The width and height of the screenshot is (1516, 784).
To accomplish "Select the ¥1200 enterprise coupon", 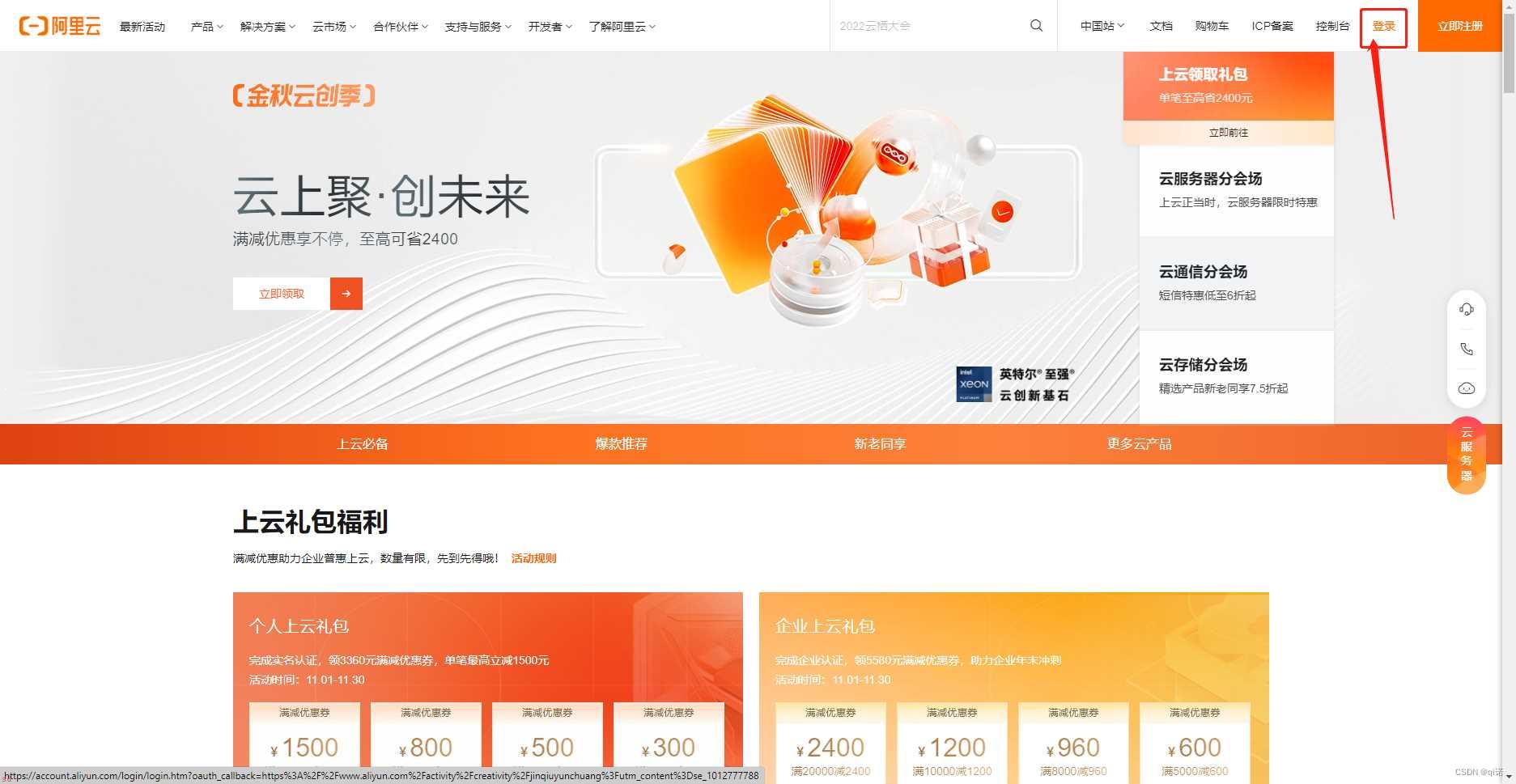I will (952, 742).
